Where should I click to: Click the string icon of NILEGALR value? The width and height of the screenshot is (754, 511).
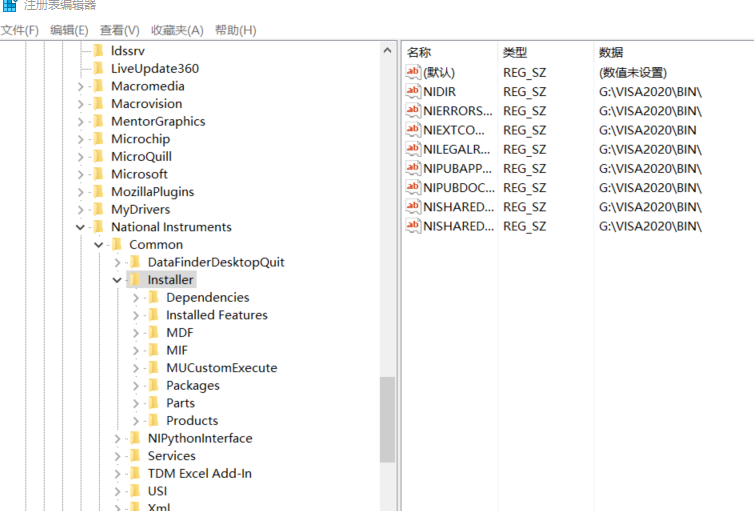point(413,149)
